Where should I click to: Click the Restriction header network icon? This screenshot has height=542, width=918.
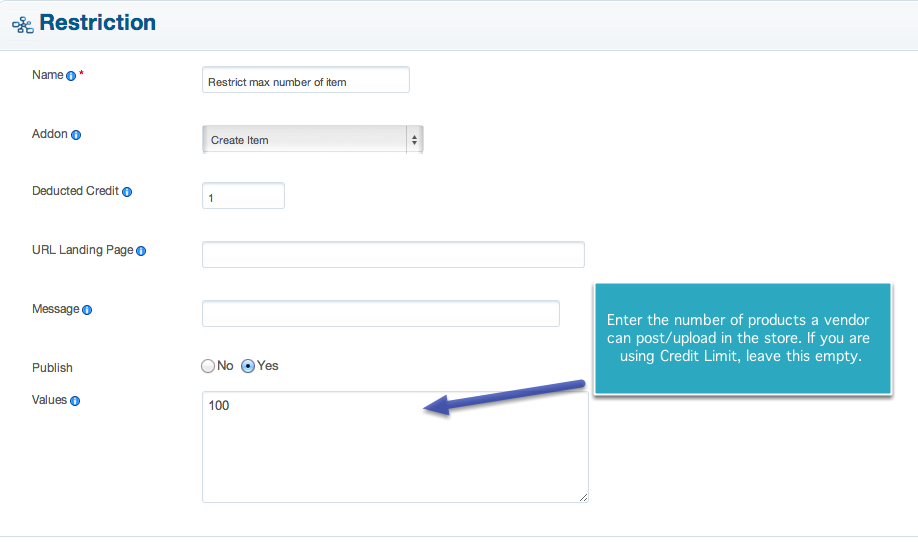click(x=23, y=25)
